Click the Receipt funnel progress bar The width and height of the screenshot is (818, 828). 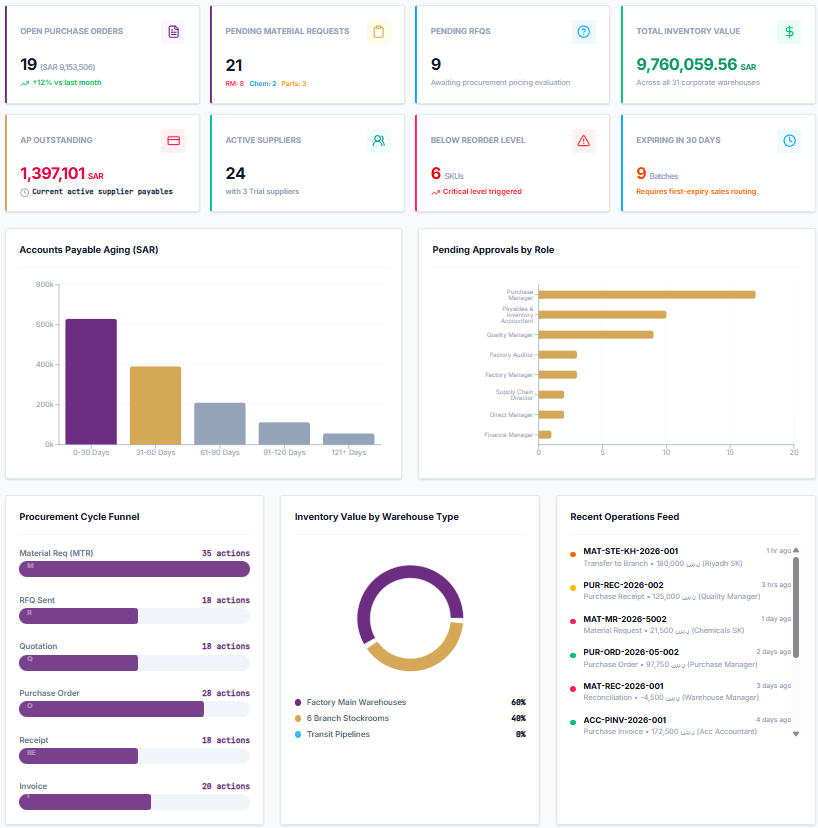click(x=134, y=756)
